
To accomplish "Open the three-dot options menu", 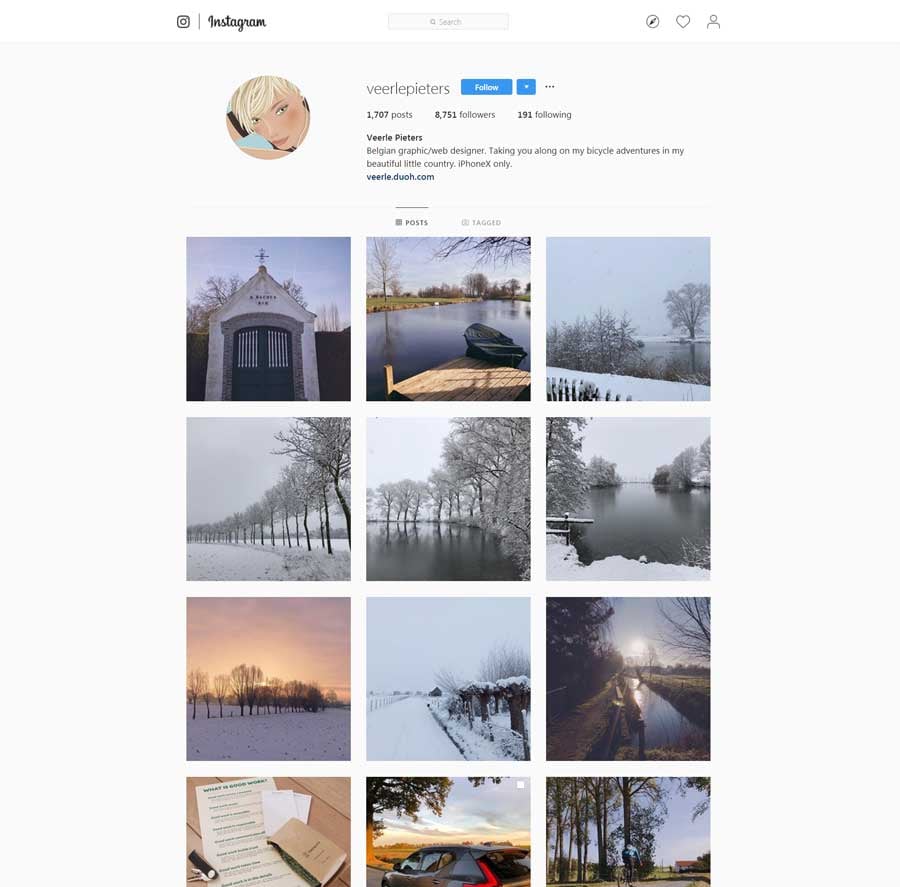I will coord(550,87).
